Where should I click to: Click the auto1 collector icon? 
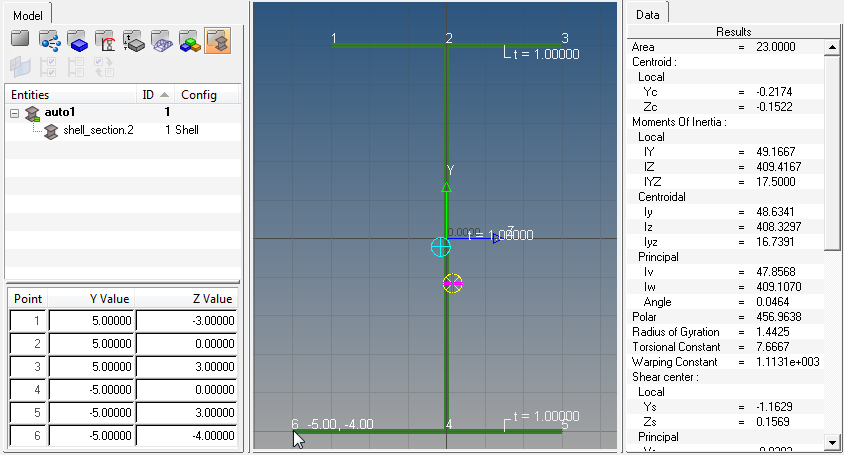pos(32,113)
